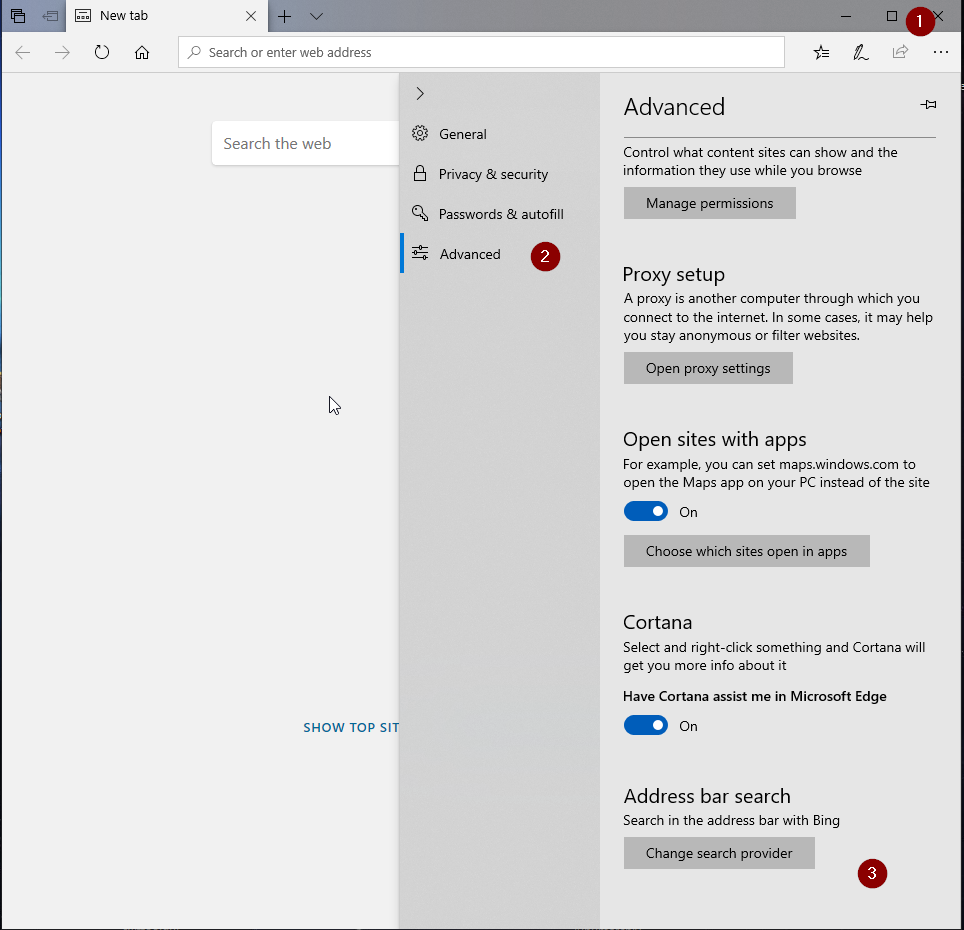The height and width of the screenshot is (930, 964).
Task: Click SHOW TOP SITES link
Action: (x=351, y=728)
